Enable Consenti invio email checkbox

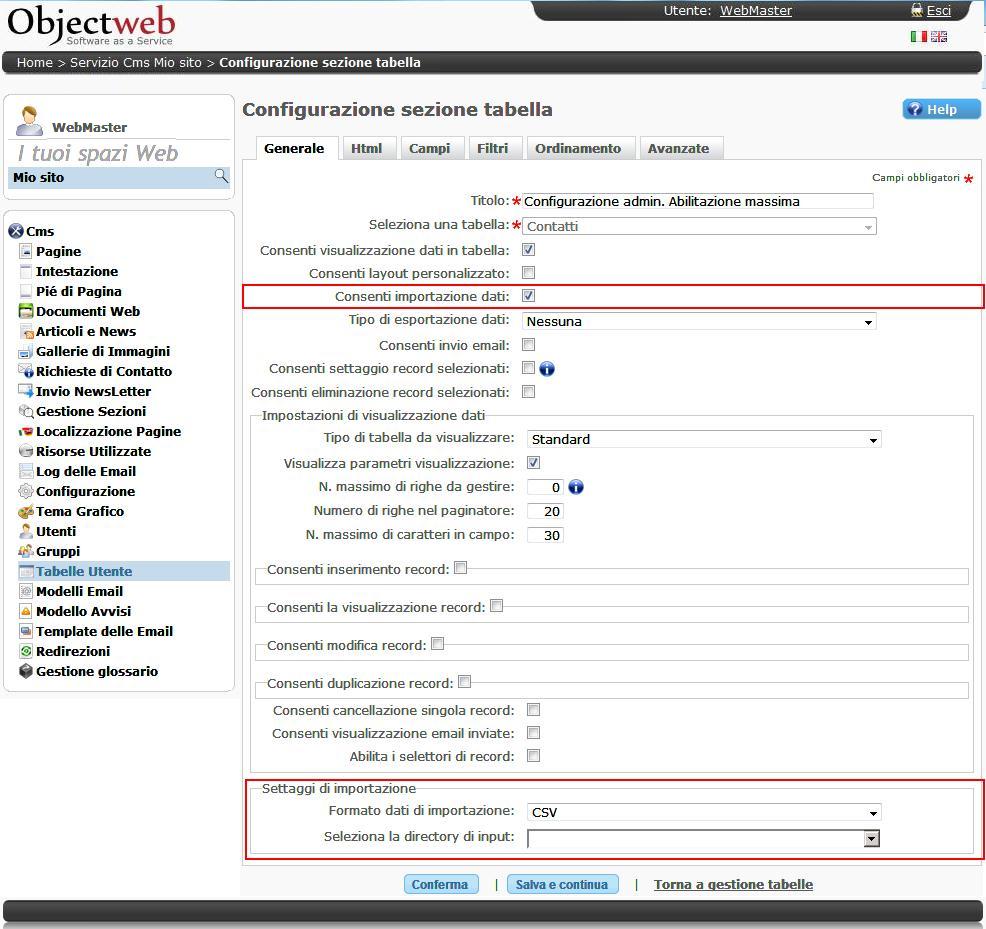[529, 345]
